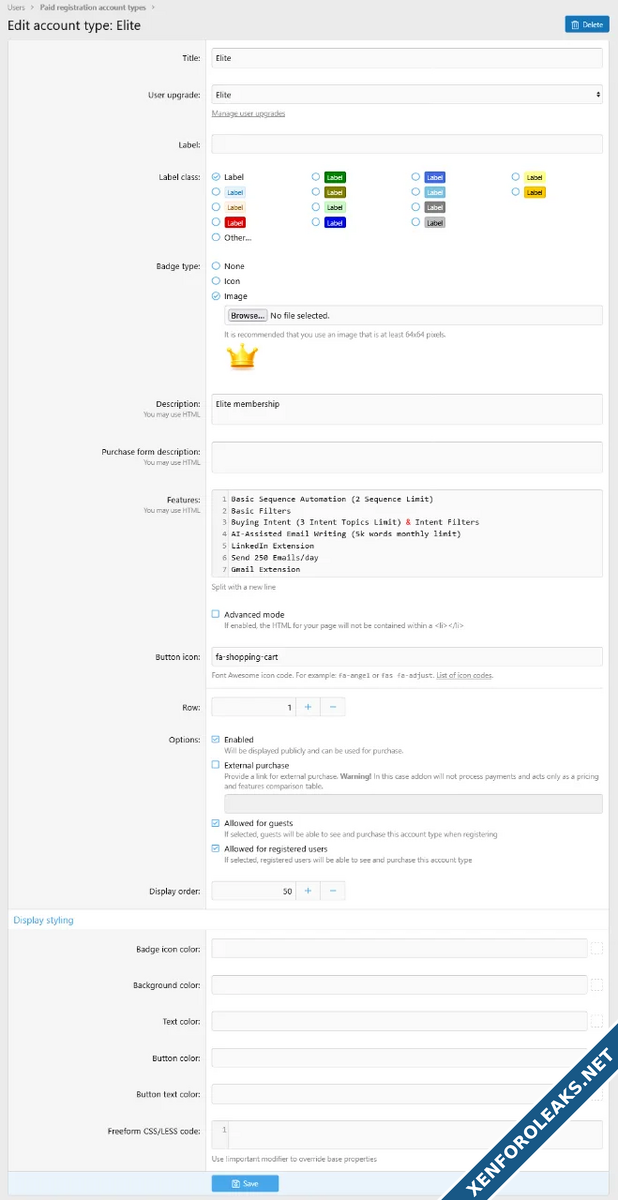Open the Badge icon color picker swatch

pyautogui.click(x=597, y=949)
